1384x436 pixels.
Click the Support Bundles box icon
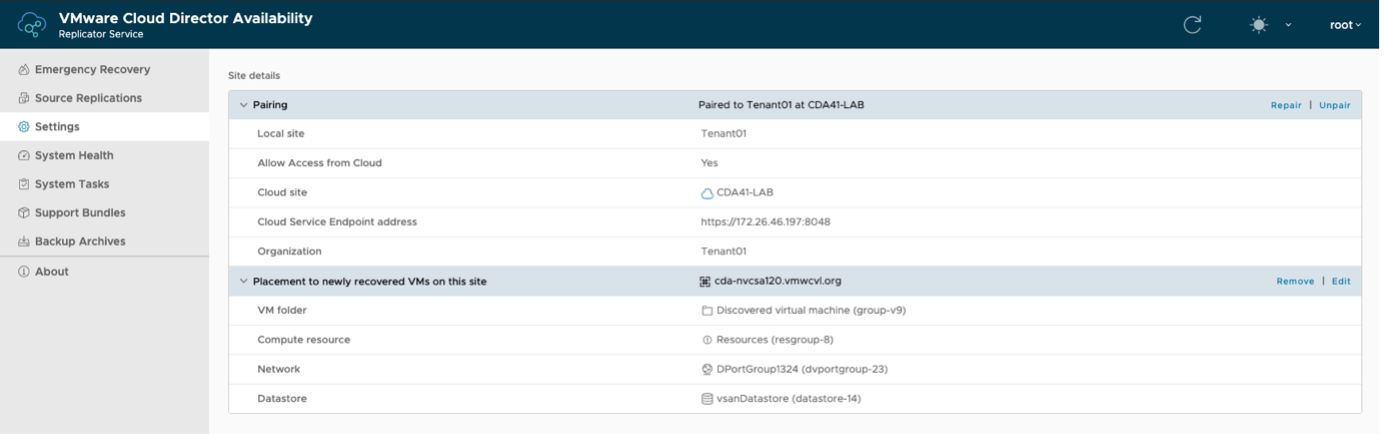[24, 213]
